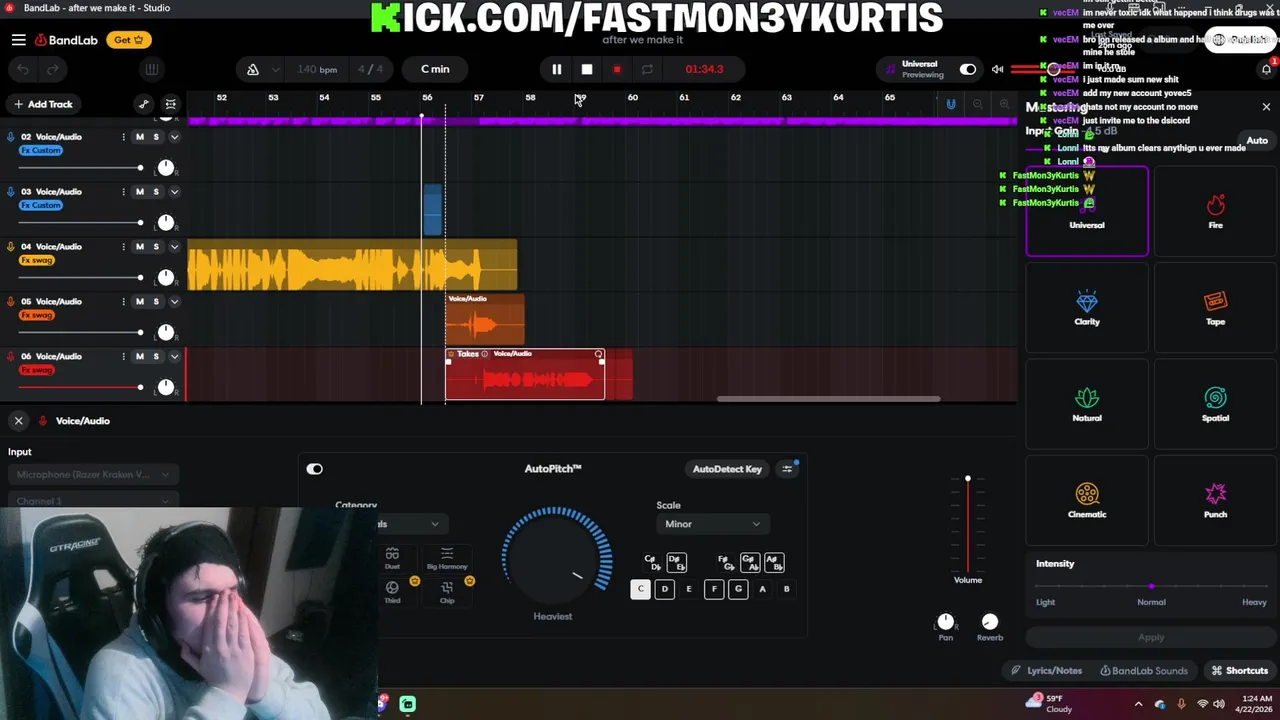Toggle the cycle loop button
Screen dimensions: 1280x720
(x=647, y=69)
